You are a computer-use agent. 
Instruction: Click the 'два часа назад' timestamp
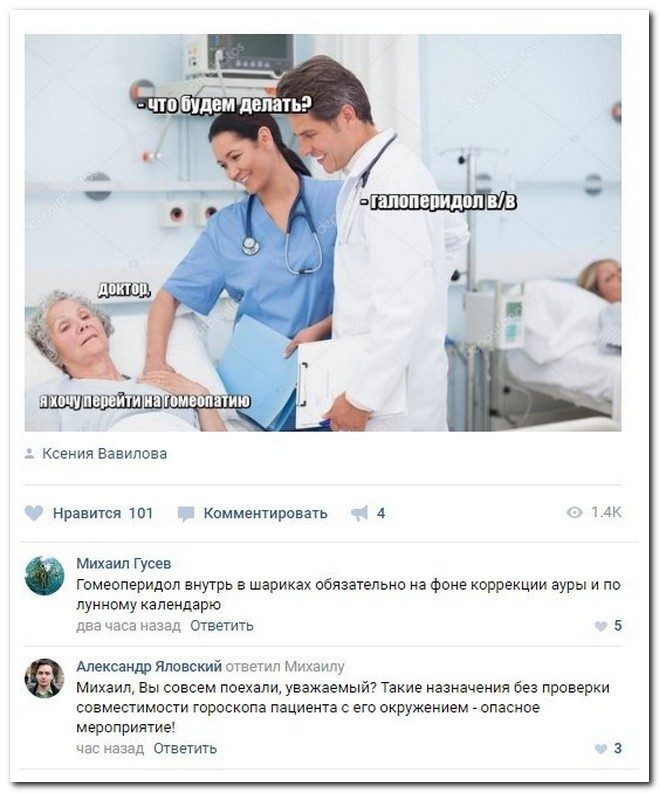click(x=128, y=626)
